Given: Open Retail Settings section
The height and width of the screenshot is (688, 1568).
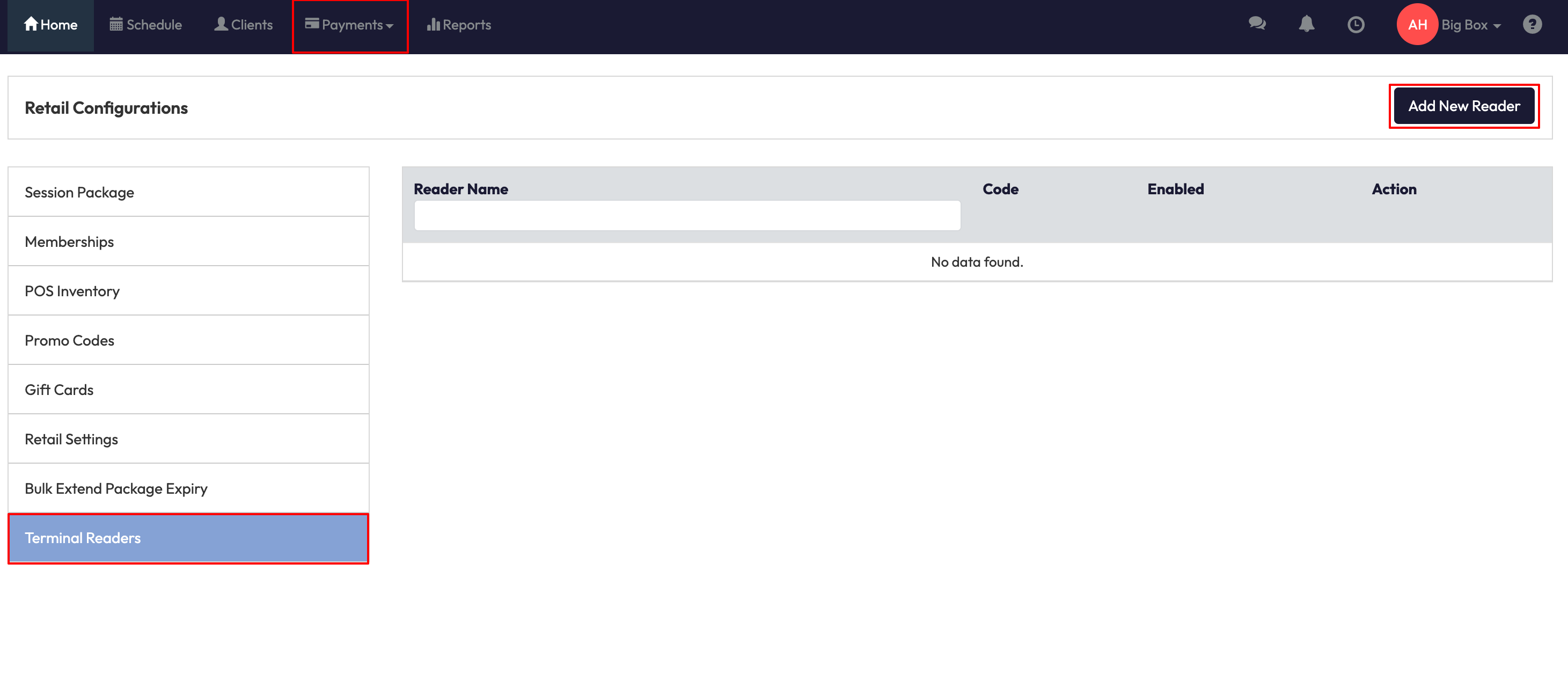Looking at the screenshot, I should [188, 439].
